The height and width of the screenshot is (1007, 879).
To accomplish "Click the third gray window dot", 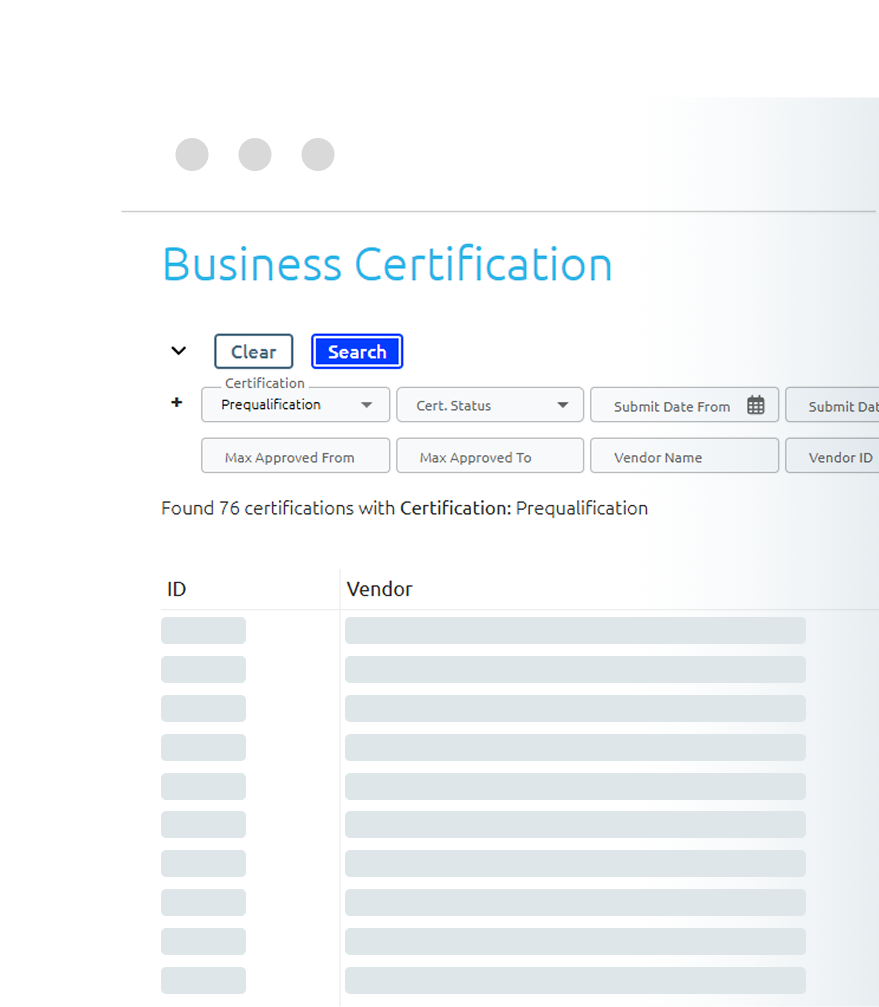I will [318, 155].
